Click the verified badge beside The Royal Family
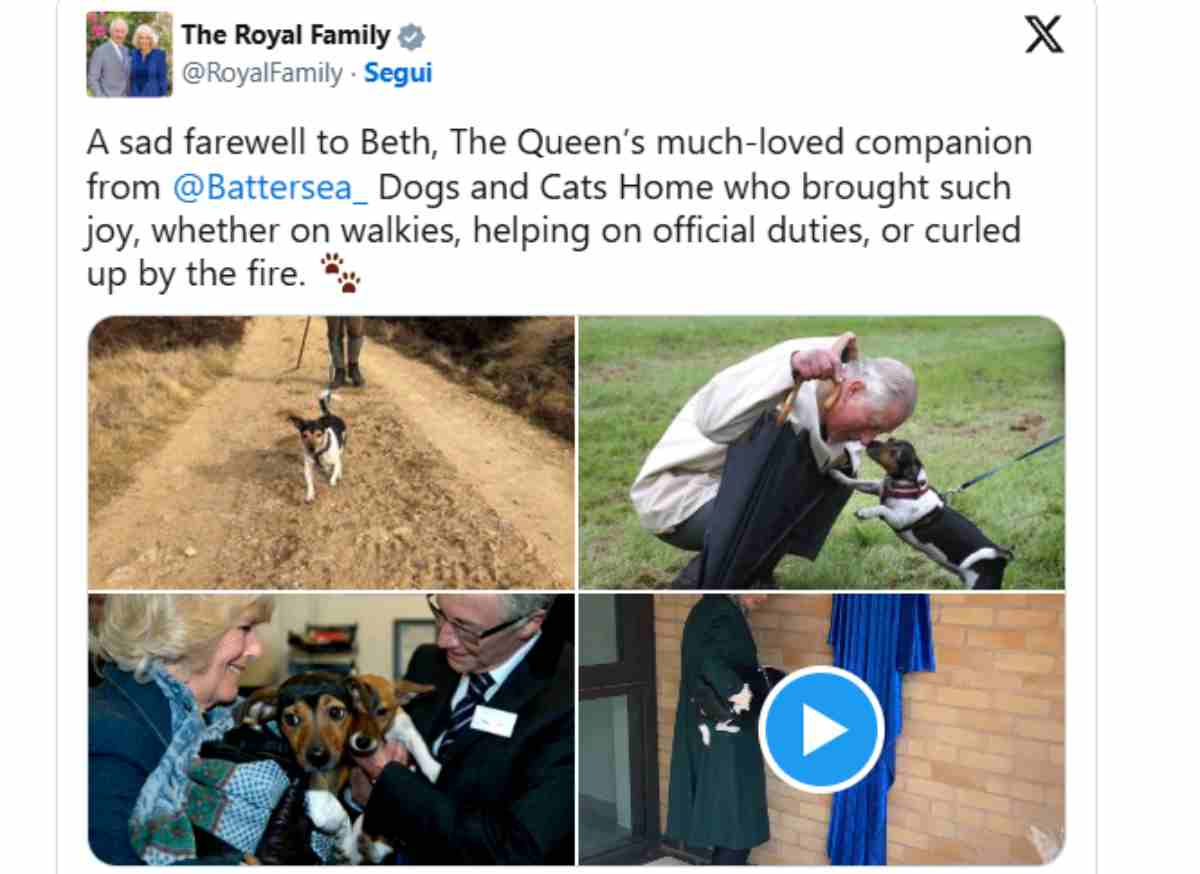 [x=408, y=36]
